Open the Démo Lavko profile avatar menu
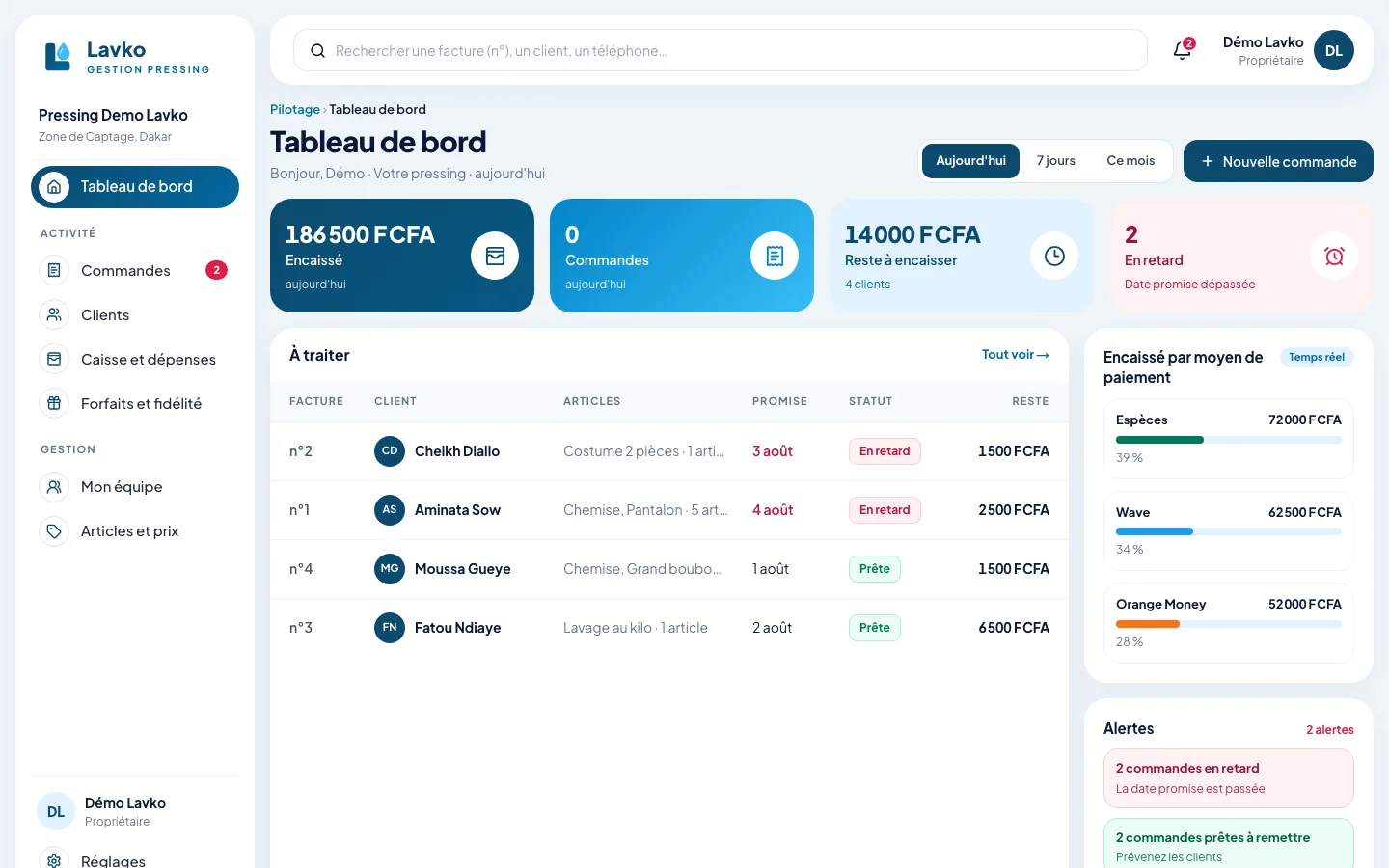Screen dimensions: 1389x868 click(x=1334, y=50)
